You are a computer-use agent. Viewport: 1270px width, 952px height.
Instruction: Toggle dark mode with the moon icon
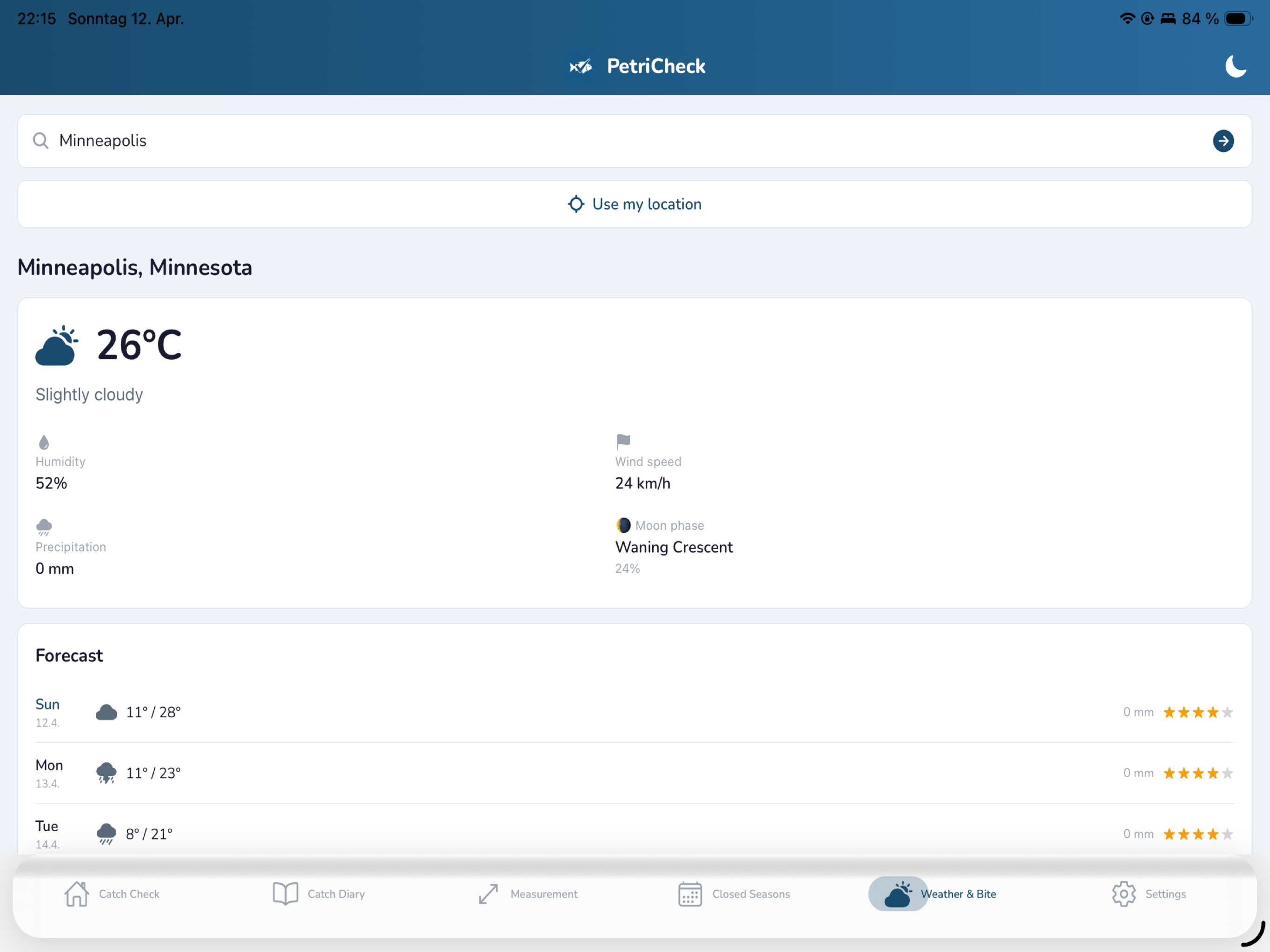(x=1235, y=66)
